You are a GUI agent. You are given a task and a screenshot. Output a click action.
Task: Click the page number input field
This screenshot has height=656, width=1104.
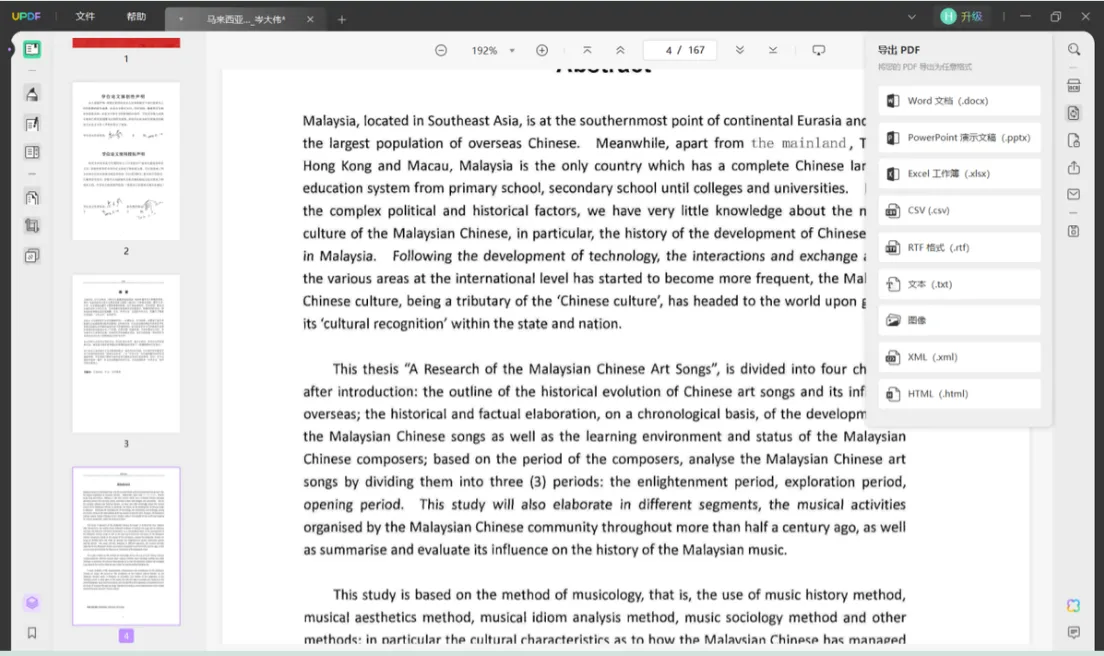coord(680,50)
